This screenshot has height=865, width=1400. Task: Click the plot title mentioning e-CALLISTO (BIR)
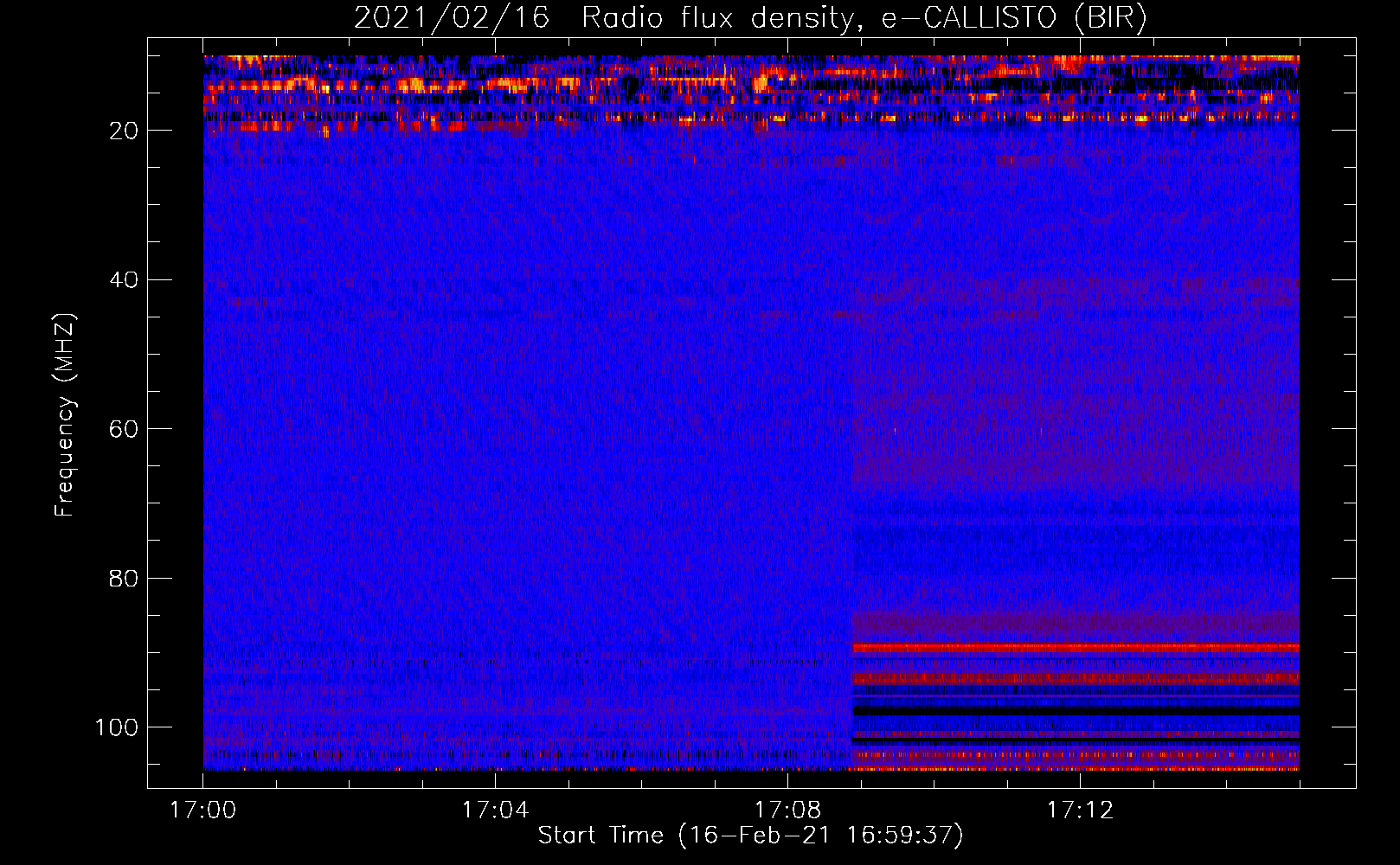(x=750, y=18)
